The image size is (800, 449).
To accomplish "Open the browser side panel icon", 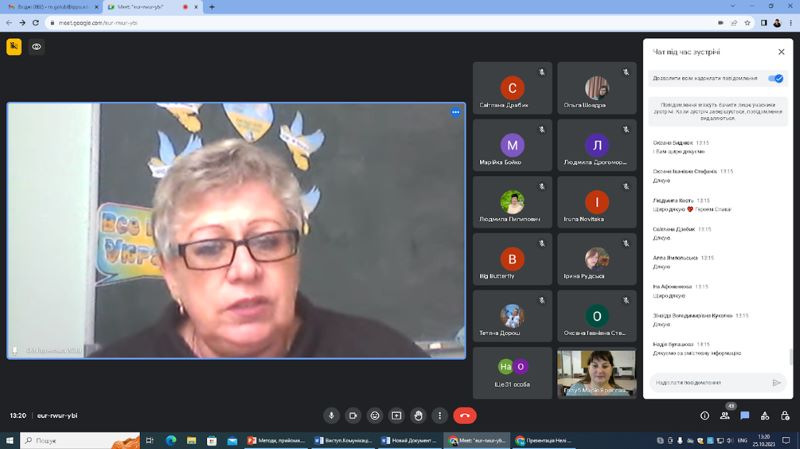I will click(x=764, y=23).
